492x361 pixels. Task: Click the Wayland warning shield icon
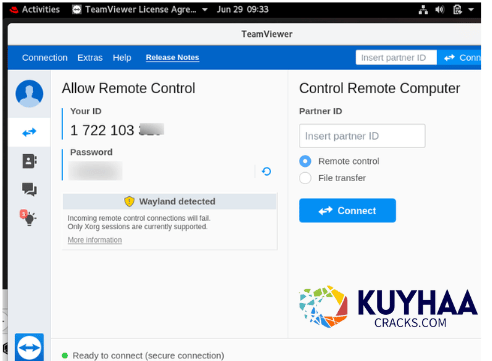click(129, 201)
